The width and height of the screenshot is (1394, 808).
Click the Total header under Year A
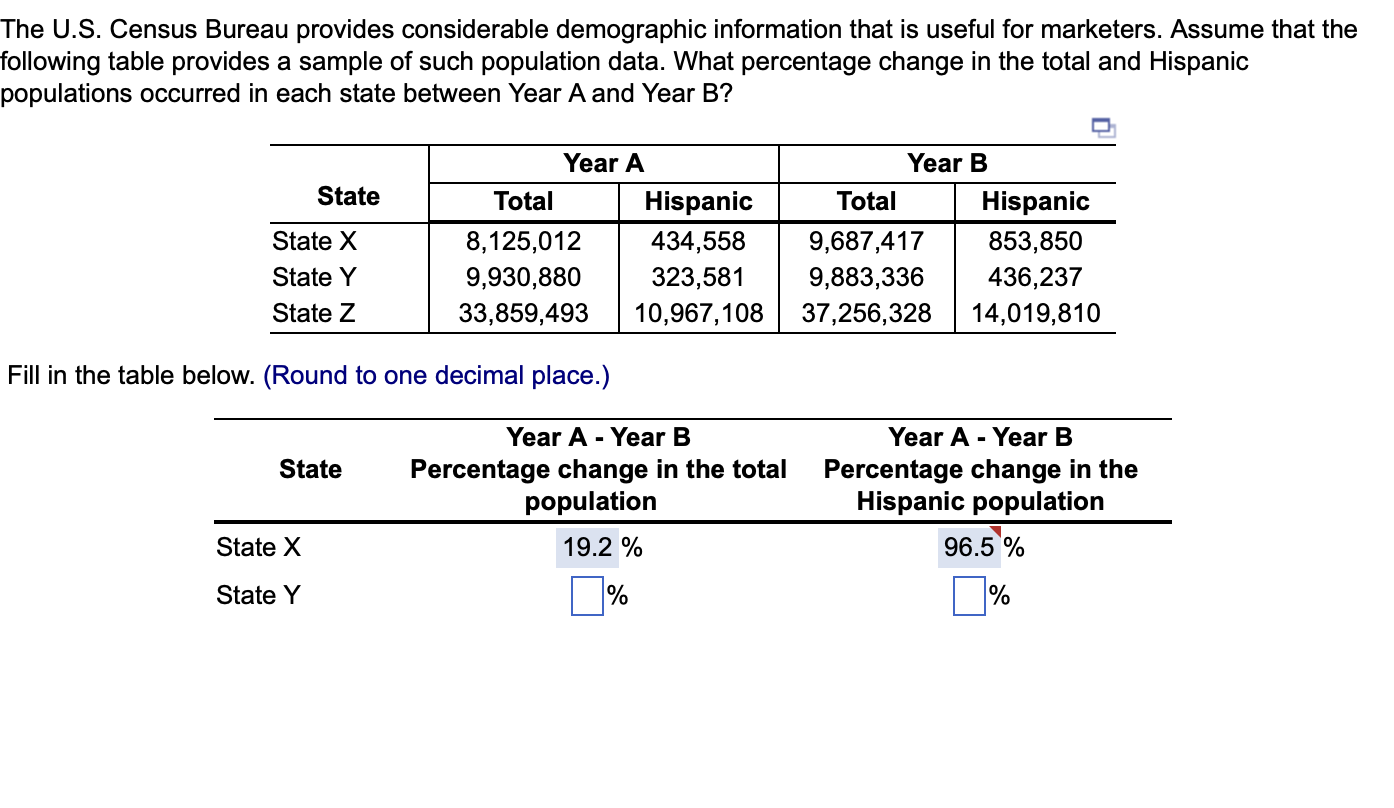click(523, 201)
